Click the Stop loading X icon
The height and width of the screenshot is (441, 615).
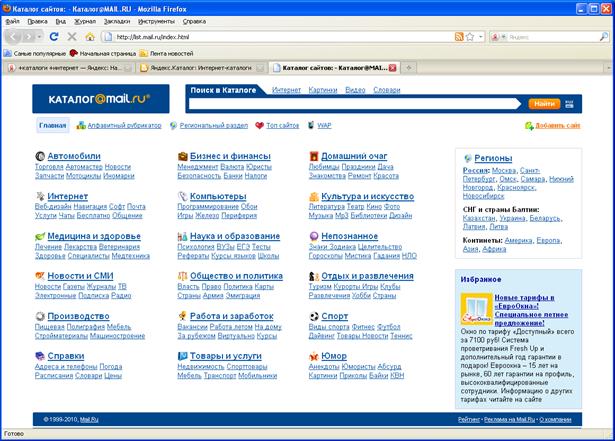(71, 36)
